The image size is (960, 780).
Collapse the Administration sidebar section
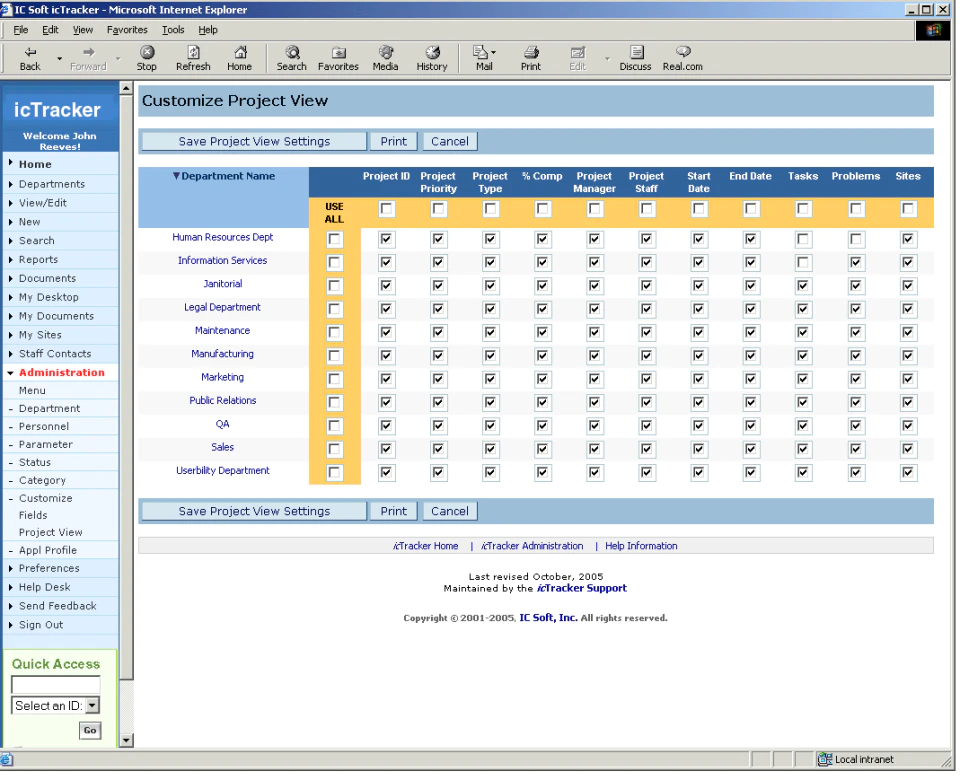tap(61, 373)
